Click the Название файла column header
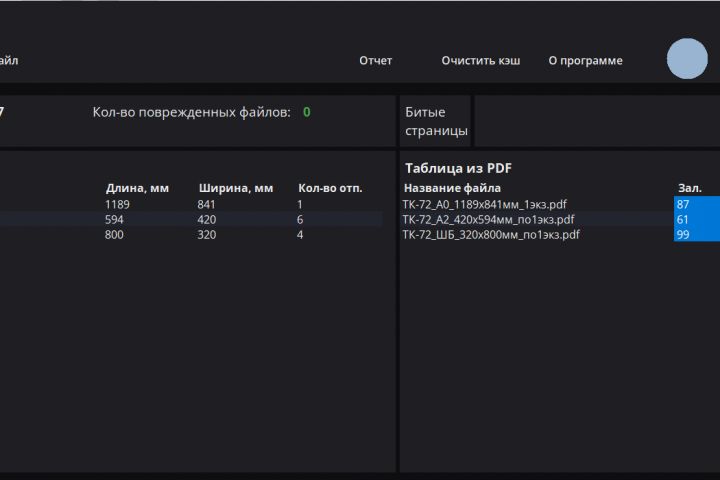Screen dimensions: 720x480 pyautogui.click(x=452, y=188)
